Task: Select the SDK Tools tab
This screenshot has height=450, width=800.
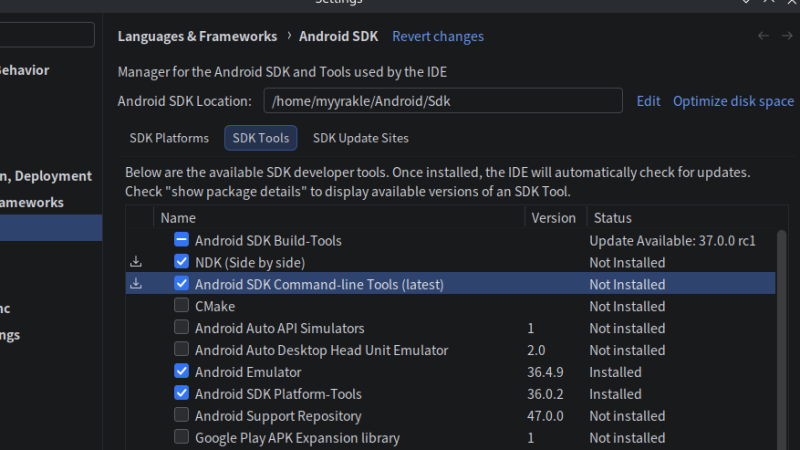Action: [x=260, y=138]
